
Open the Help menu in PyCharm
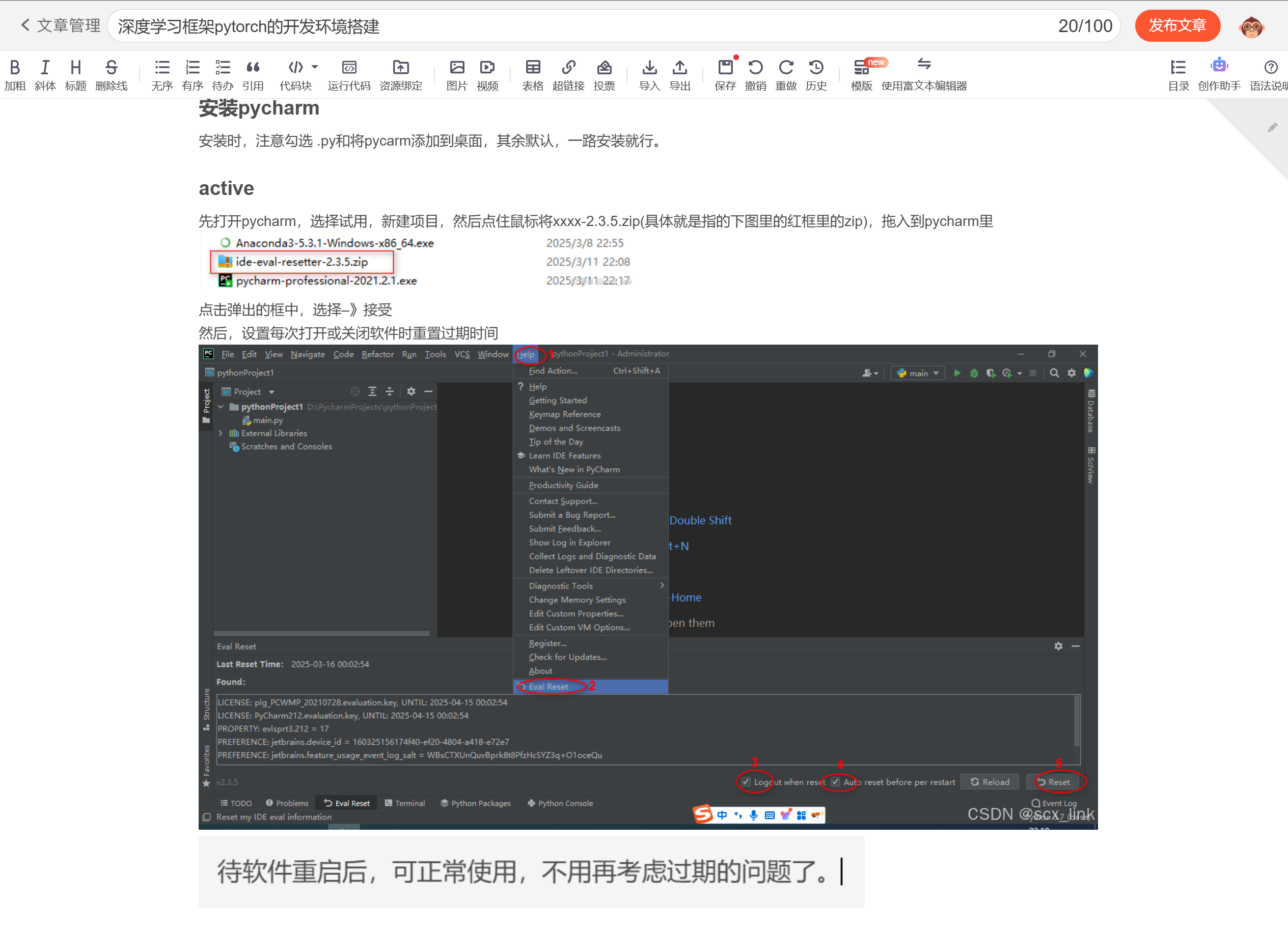(525, 354)
